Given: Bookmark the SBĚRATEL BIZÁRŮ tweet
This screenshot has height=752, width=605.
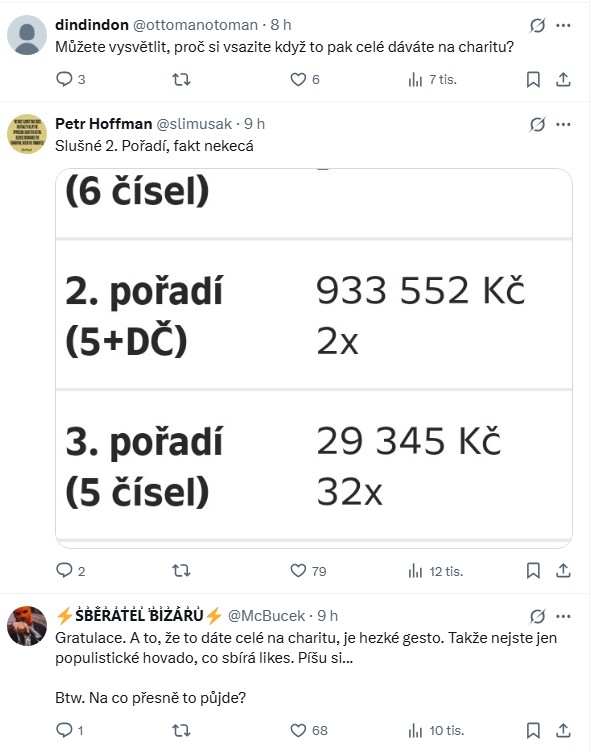Looking at the screenshot, I should [x=534, y=731].
